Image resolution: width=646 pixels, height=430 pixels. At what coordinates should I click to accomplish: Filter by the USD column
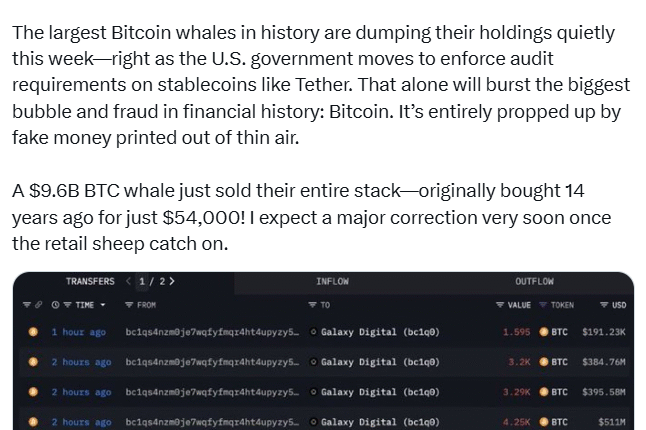[x=604, y=305]
